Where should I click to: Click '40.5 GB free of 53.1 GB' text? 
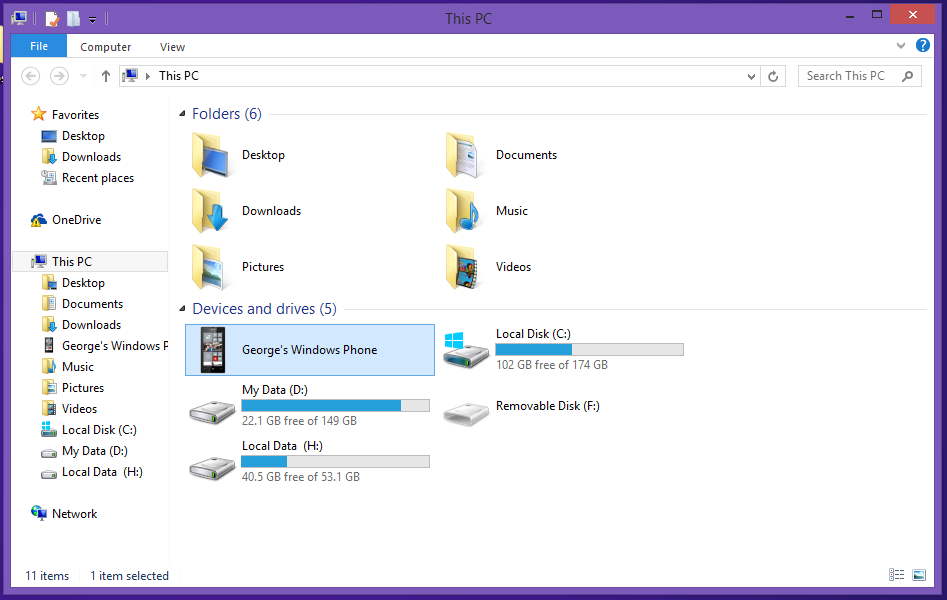pos(301,477)
